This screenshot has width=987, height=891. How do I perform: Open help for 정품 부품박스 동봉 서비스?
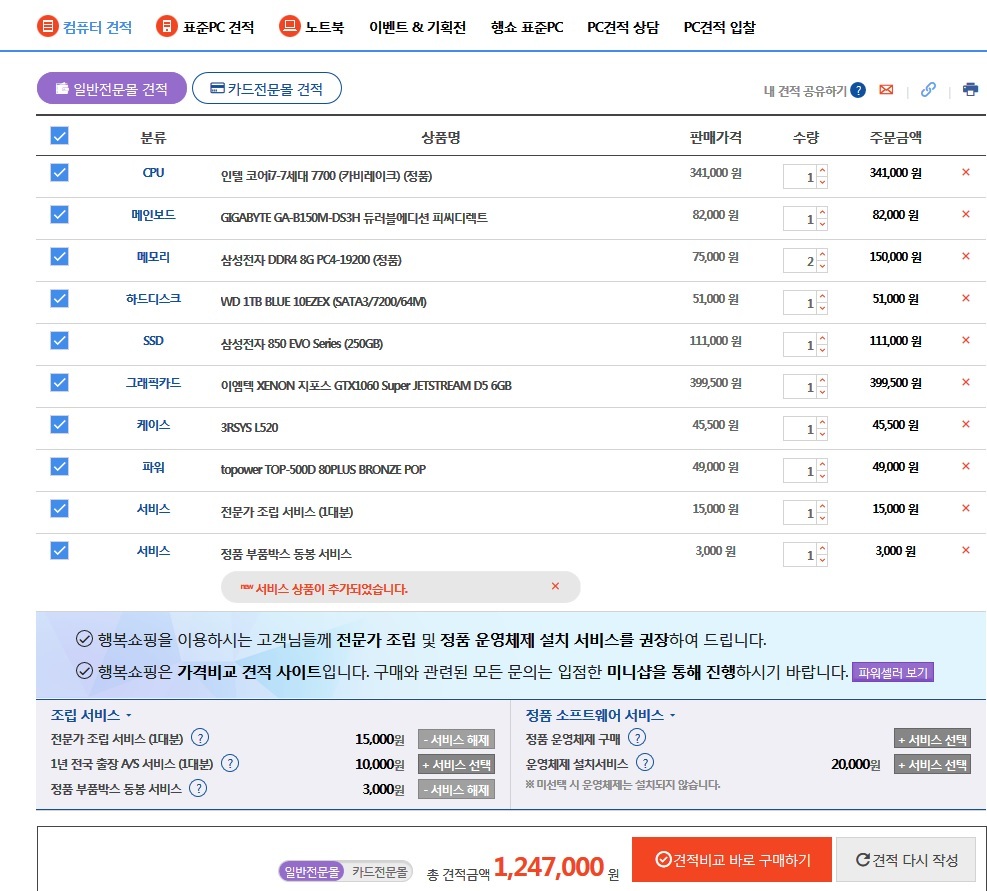(198, 788)
